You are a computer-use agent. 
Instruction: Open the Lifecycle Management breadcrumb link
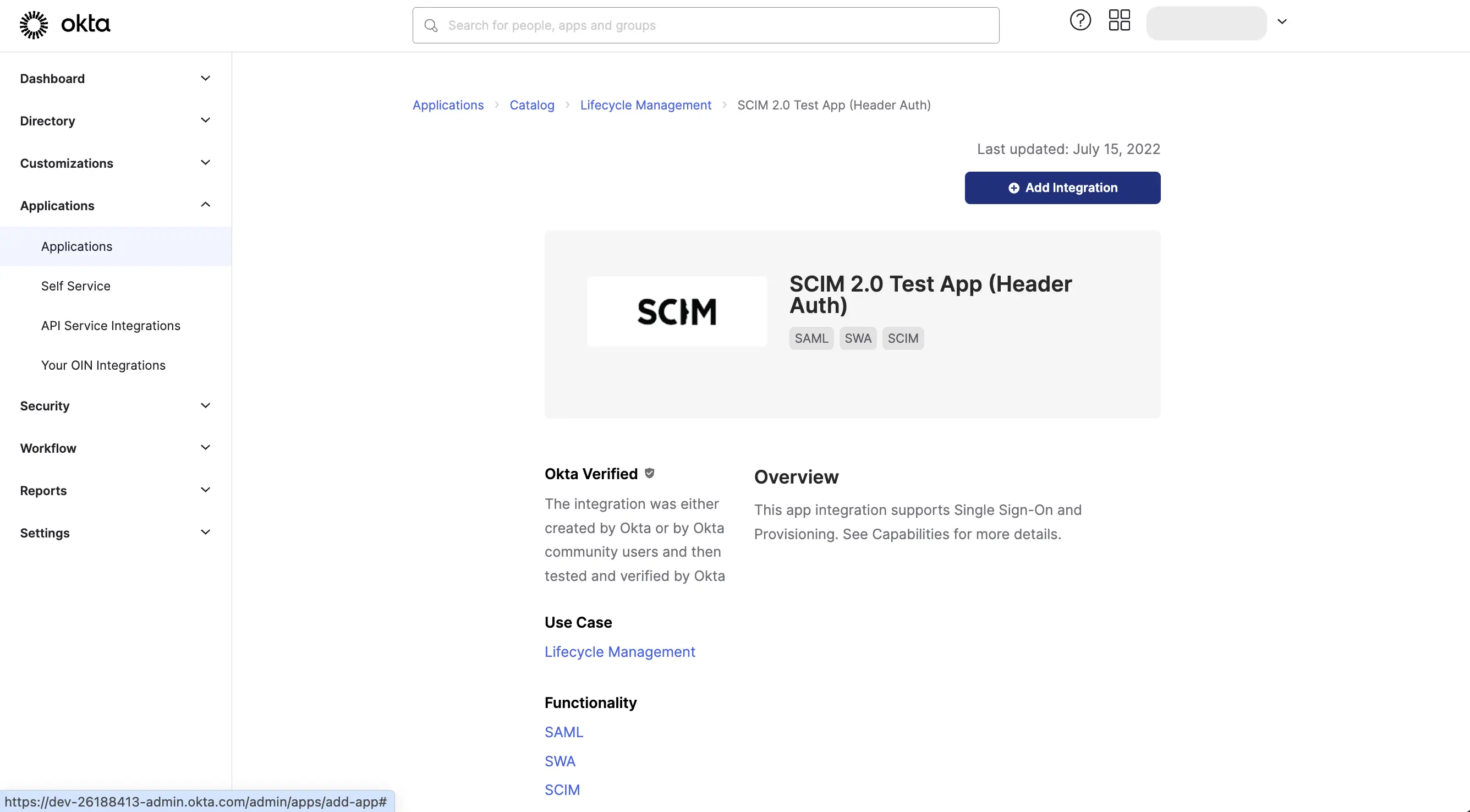(645, 105)
